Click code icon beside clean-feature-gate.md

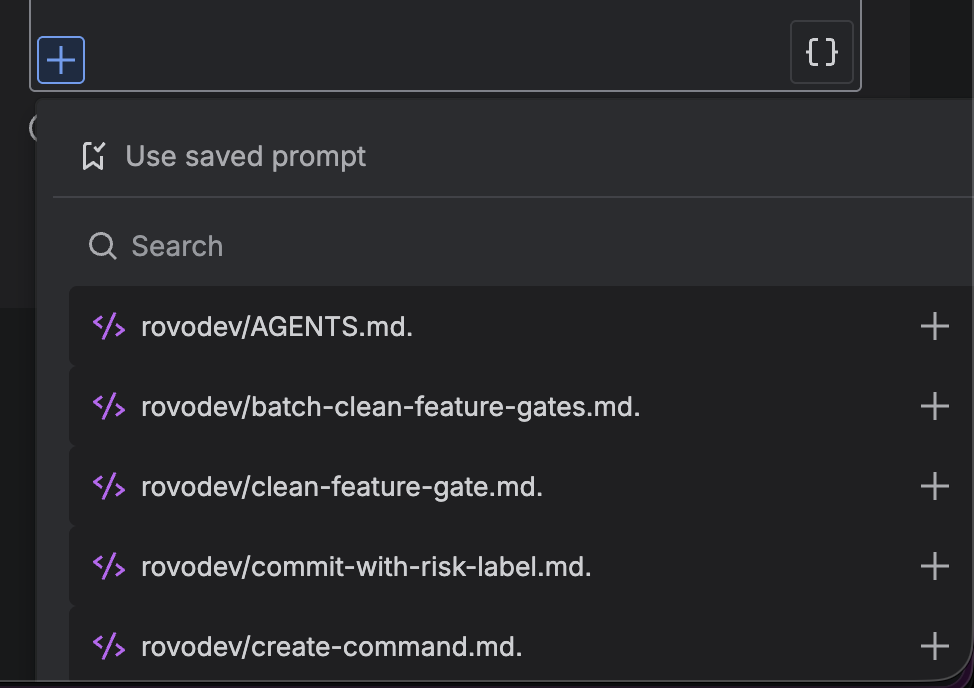[x=108, y=486]
